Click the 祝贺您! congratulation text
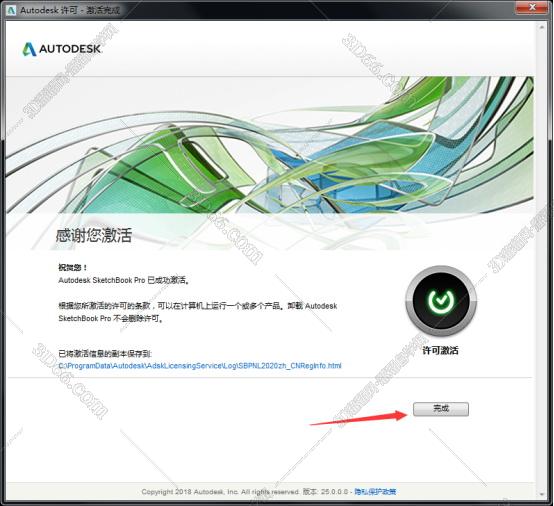The height and width of the screenshot is (506, 554). [x=73, y=267]
